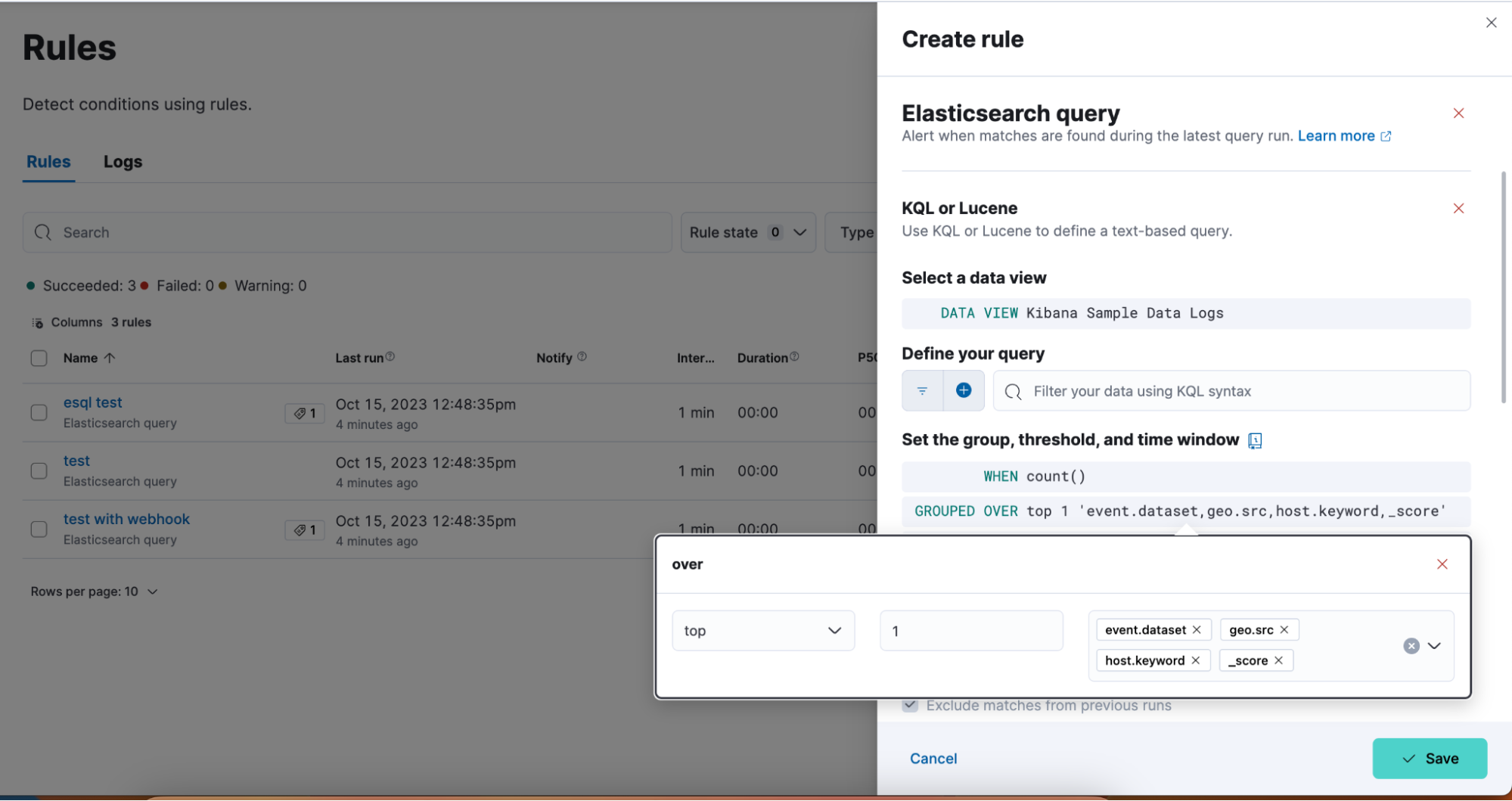
Task: Toggle the select-all rules checkbox
Action: pyautogui.click(x=39, y=359)
